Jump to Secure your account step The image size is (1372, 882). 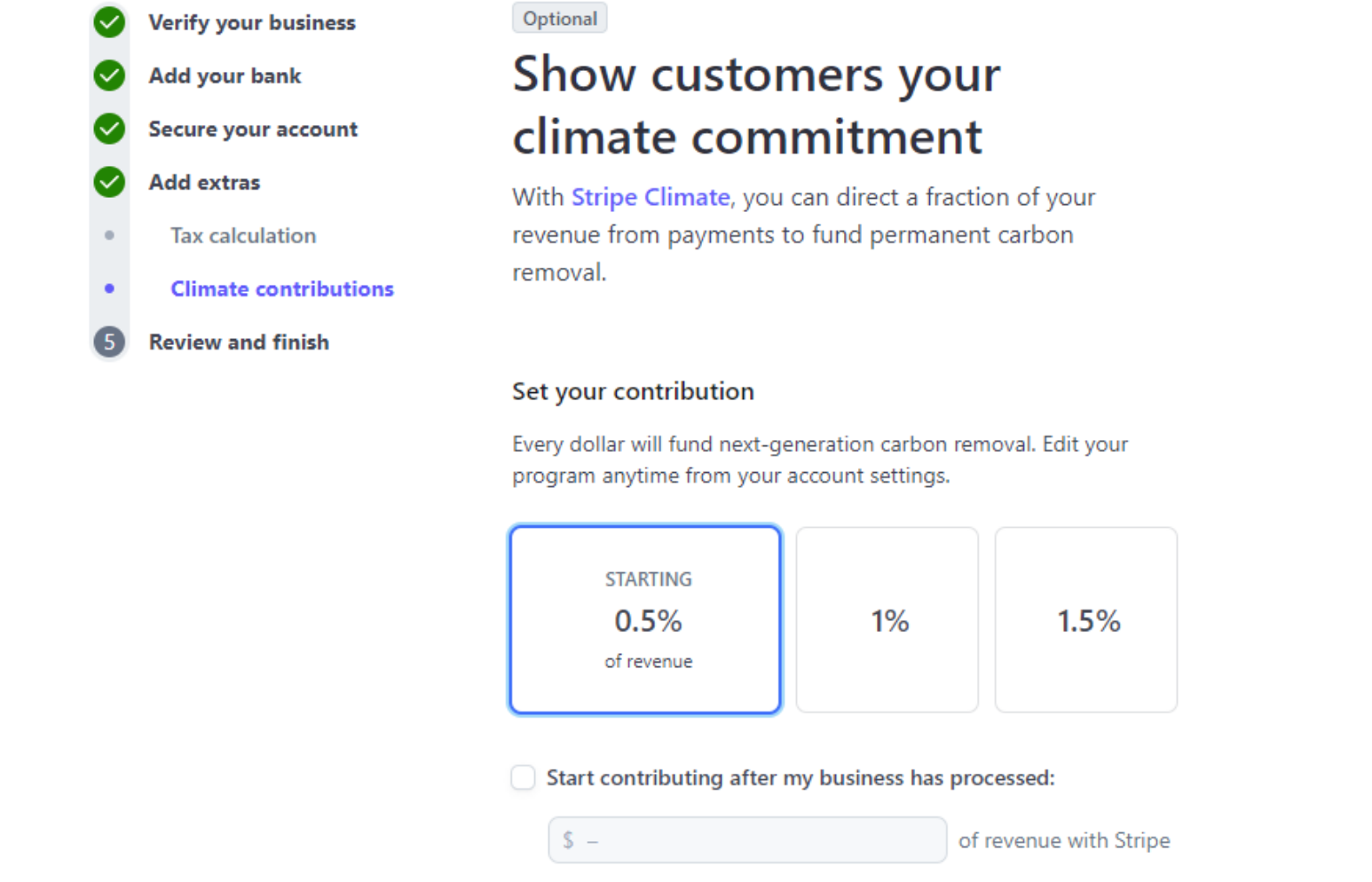pyautogui.click(x=253, y=129)
